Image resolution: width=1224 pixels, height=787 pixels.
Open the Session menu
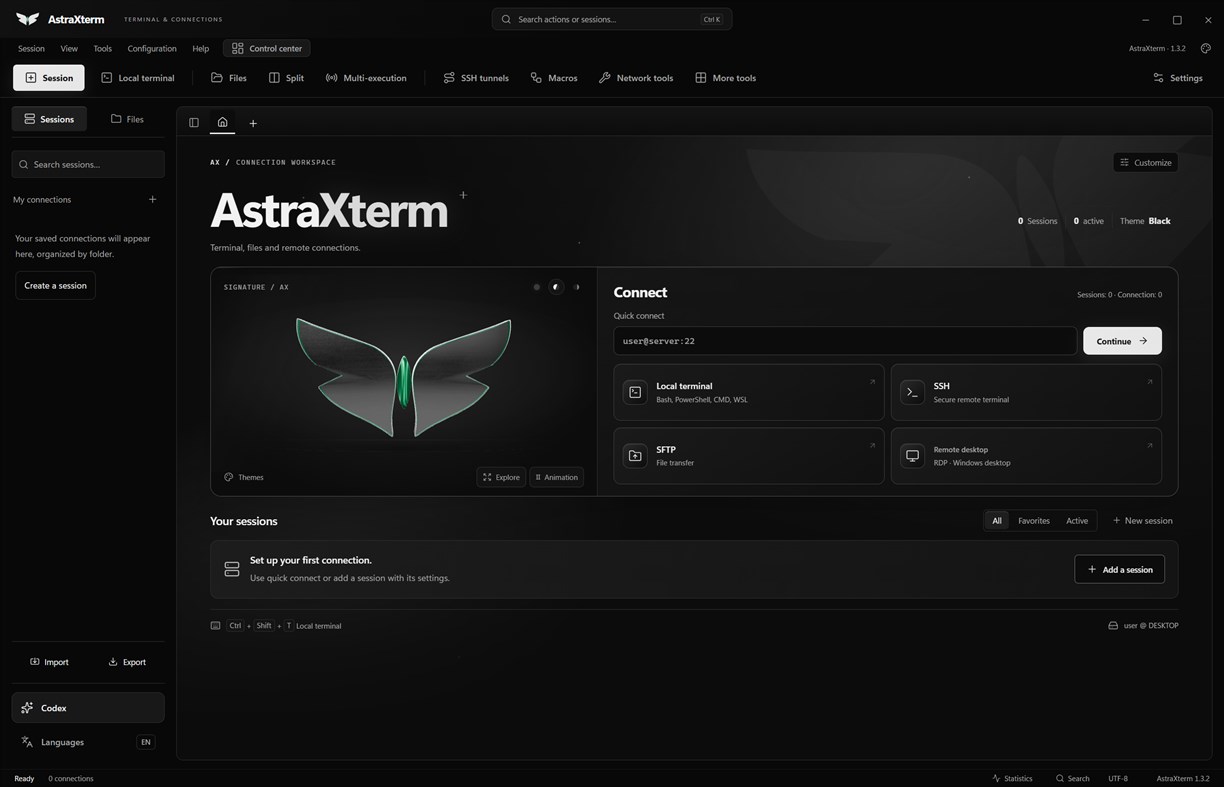tap(31, 48)
